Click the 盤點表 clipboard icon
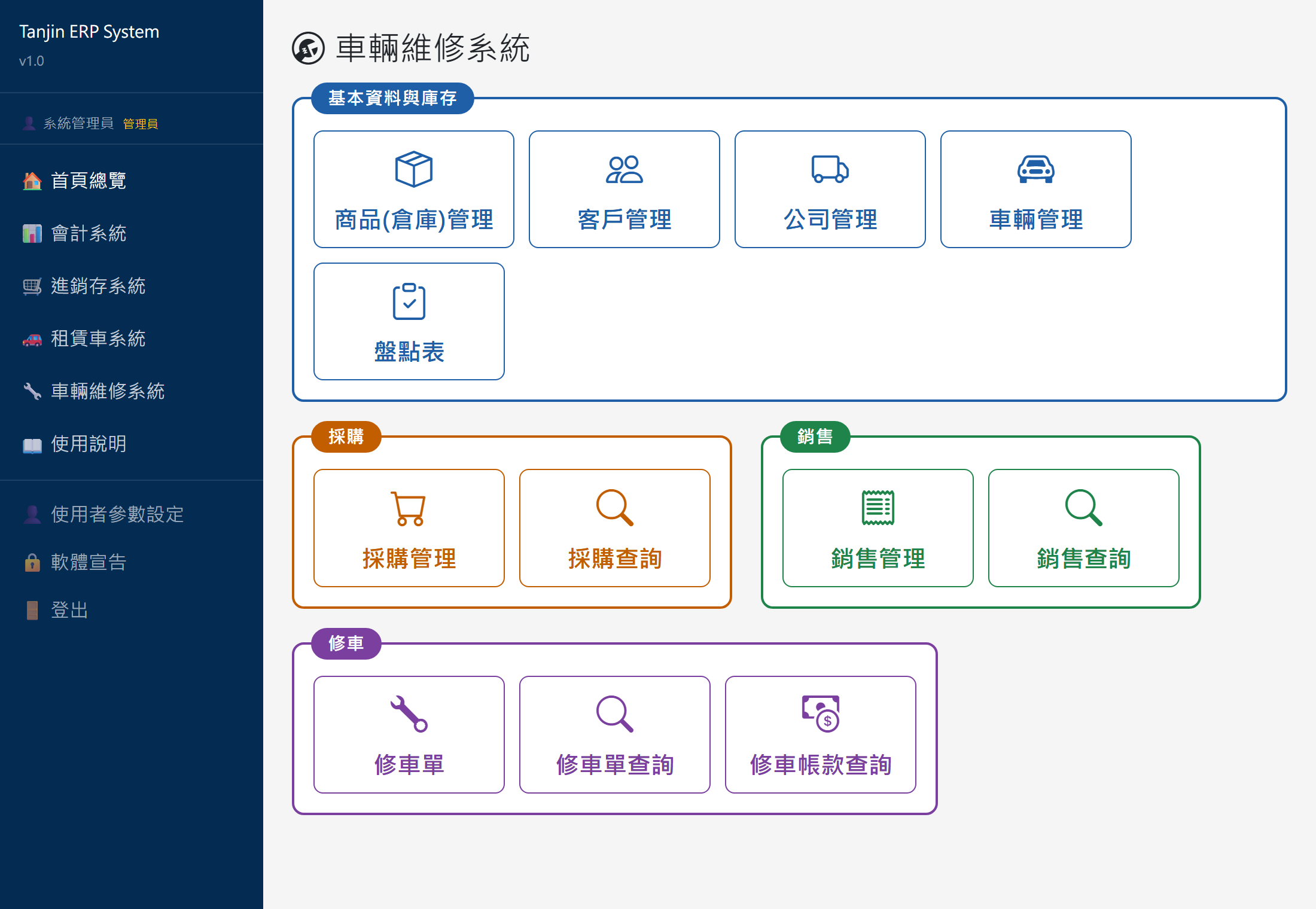The image size is (1316, 909). pos(409,301)
